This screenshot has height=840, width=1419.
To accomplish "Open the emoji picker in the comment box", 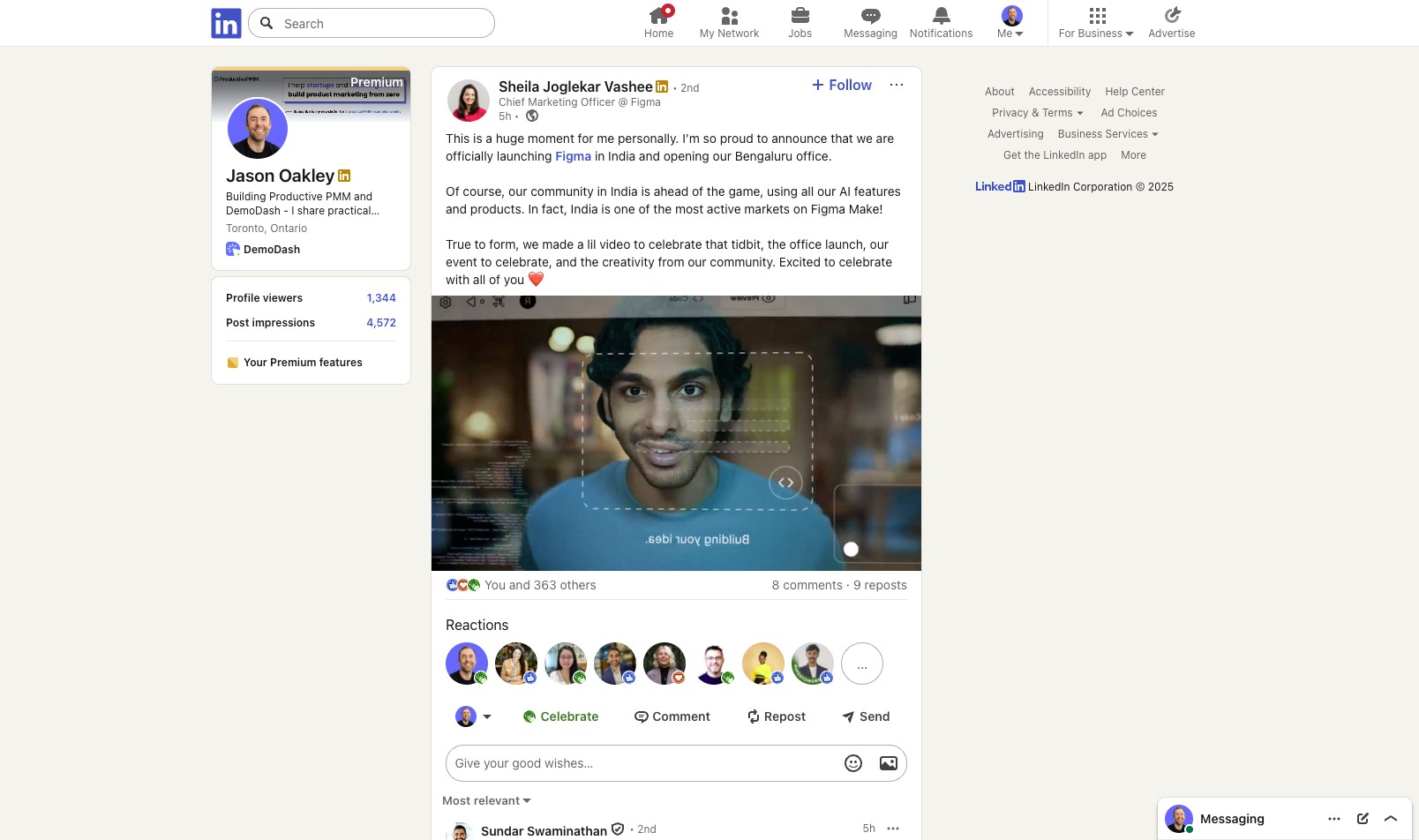I will (853, 762).
